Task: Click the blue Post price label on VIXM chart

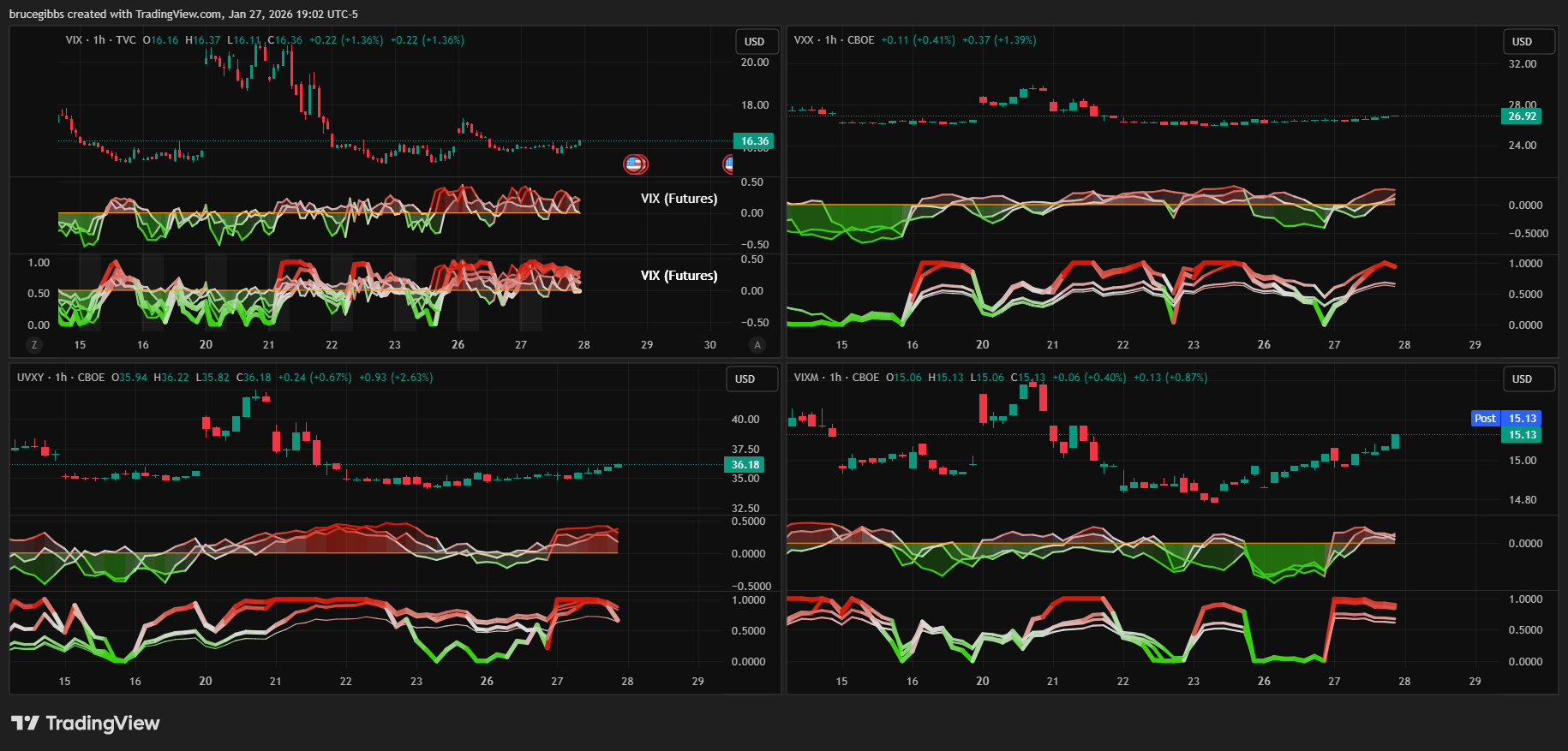Action: click(1486, 419)
